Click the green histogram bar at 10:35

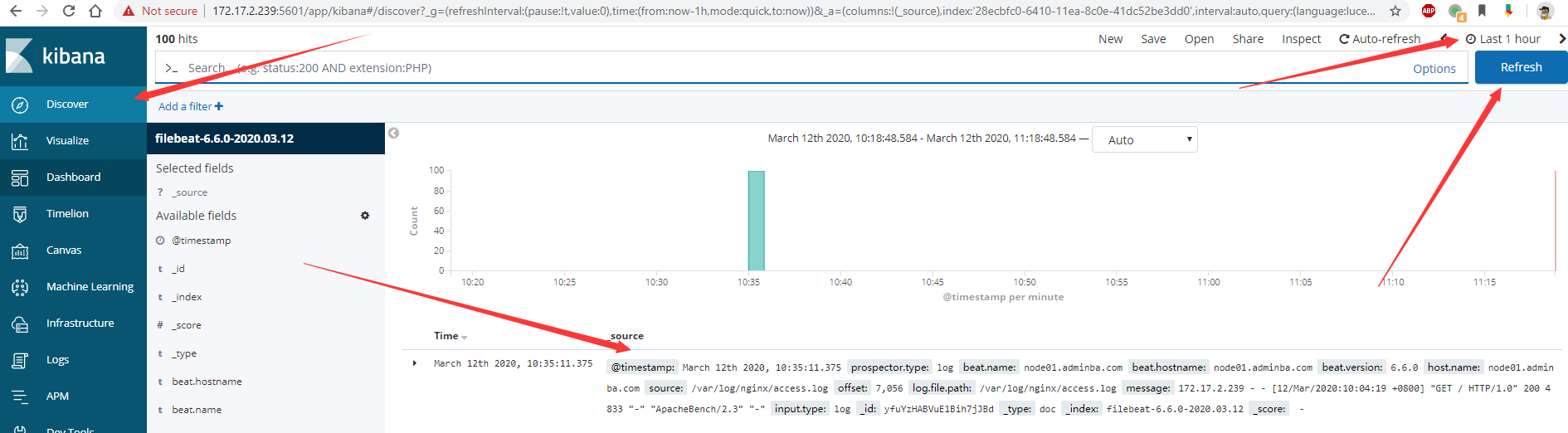(756, 221)
